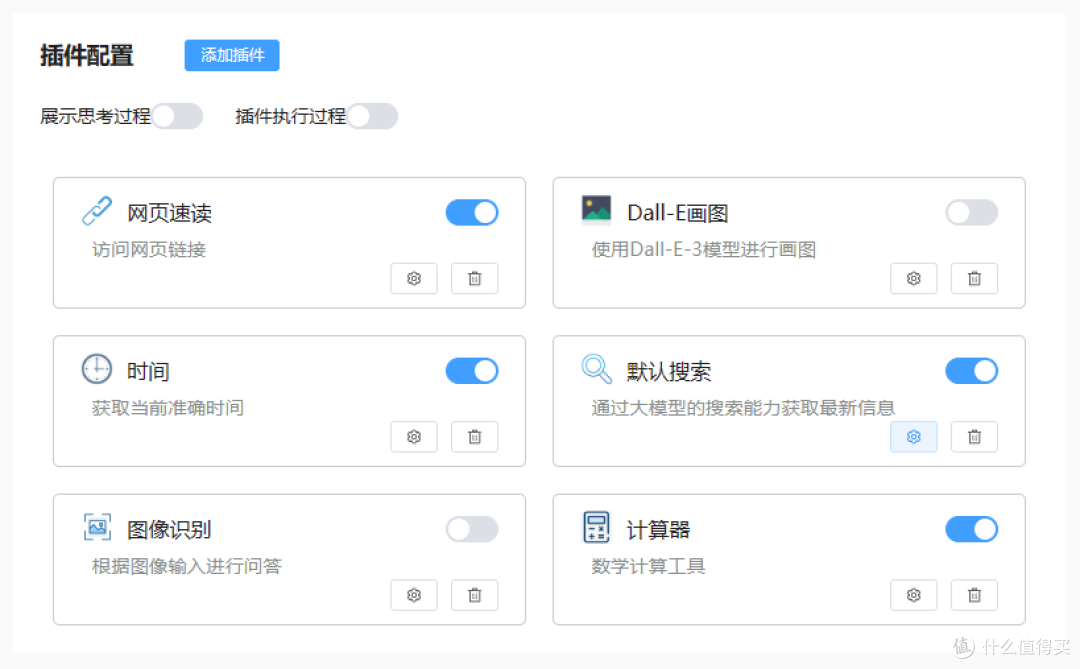Click the picture icon of Dall-E画图

pos(596,210)
